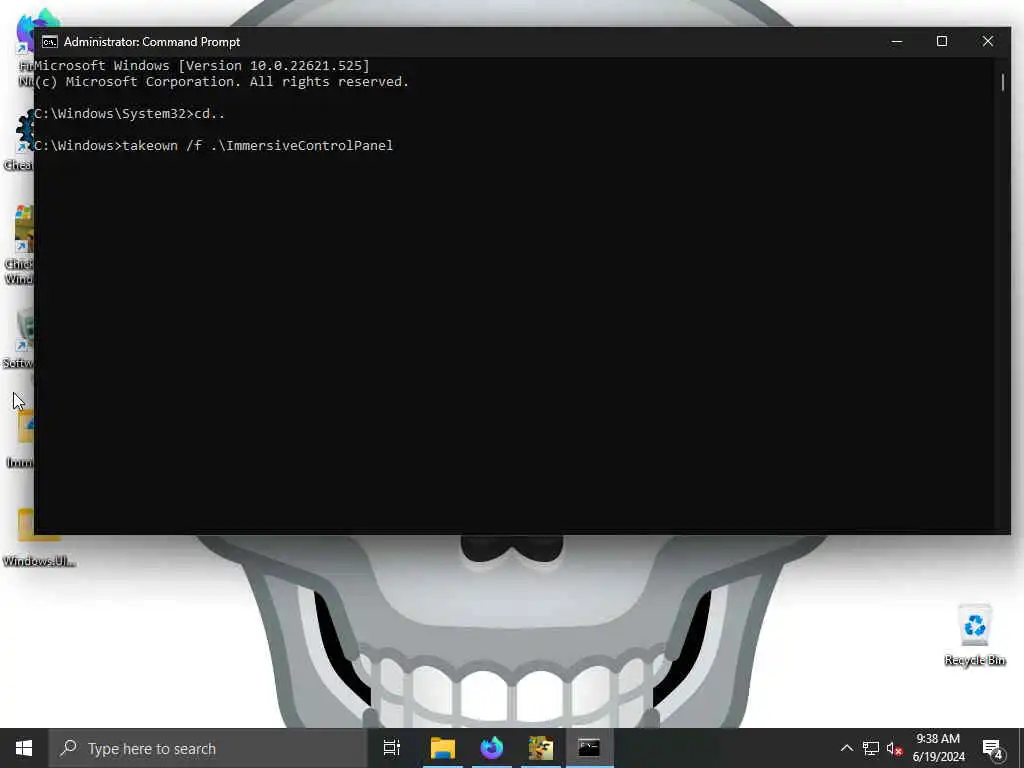
Task: Click the Command Prompt title bar icon
Action: click(x=50, y=42)
